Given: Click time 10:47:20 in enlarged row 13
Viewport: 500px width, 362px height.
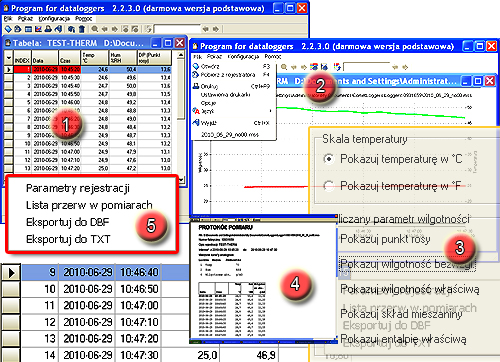Looking at the screenshot, I should (x=139, y=339).
